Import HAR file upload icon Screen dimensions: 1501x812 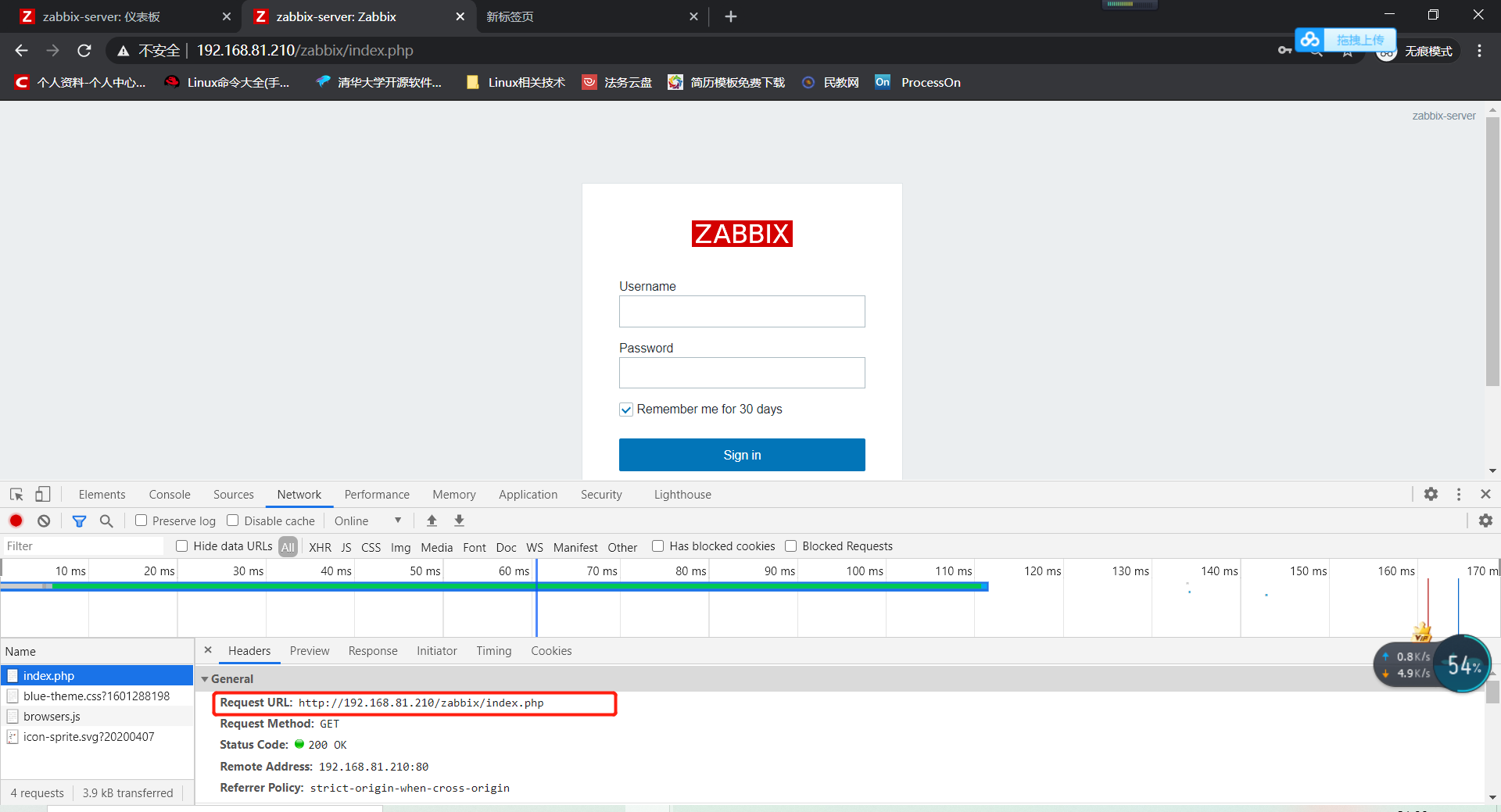tap(432, 520)
